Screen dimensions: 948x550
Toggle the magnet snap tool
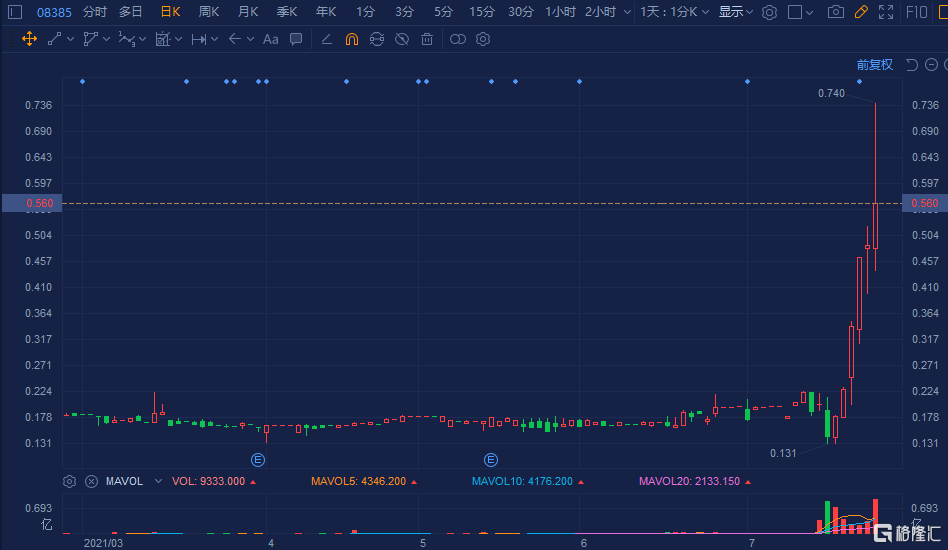351,39
